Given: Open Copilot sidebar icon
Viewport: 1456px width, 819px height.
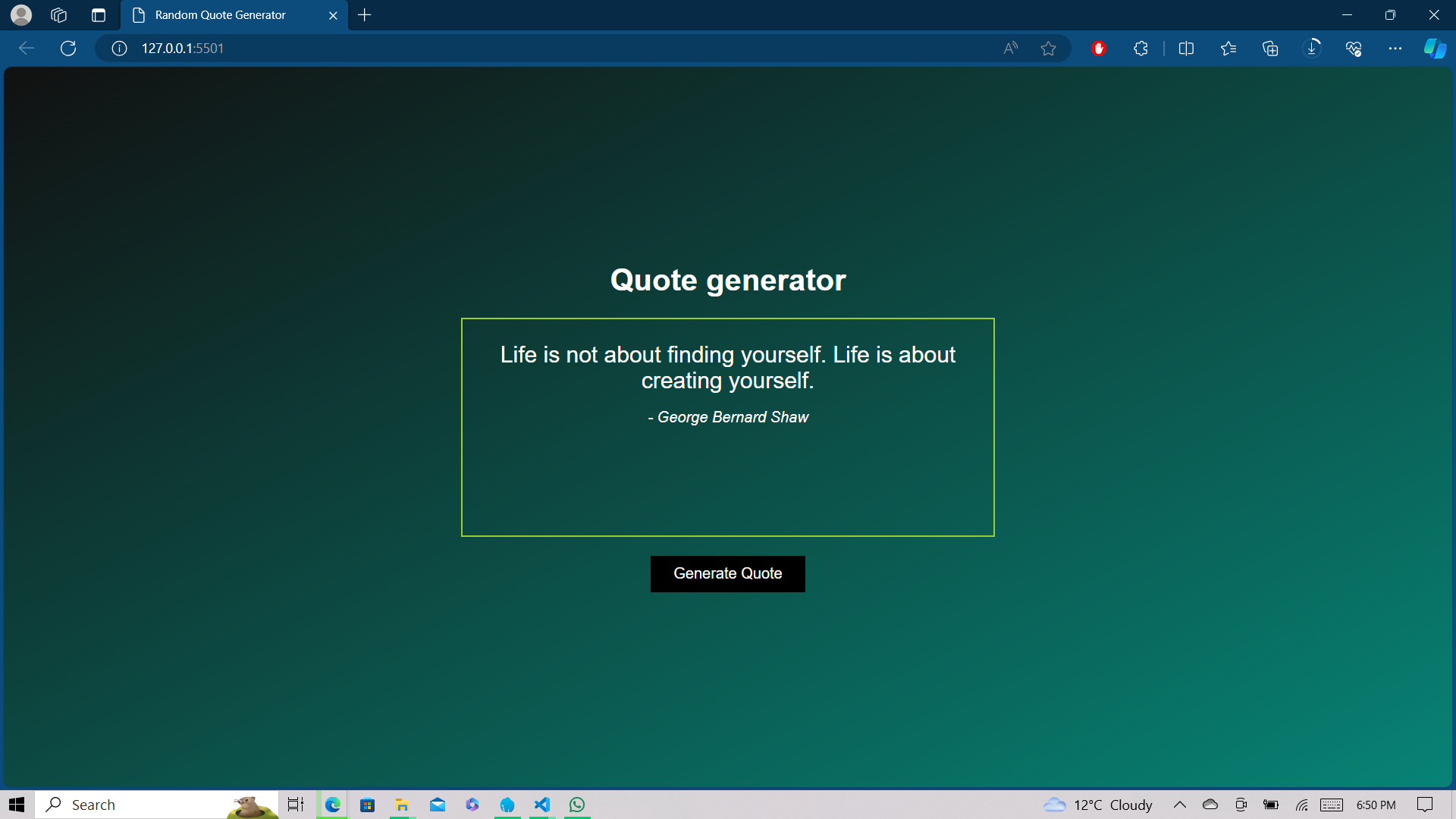Looking at the screenshot, I should (1435, 49).
